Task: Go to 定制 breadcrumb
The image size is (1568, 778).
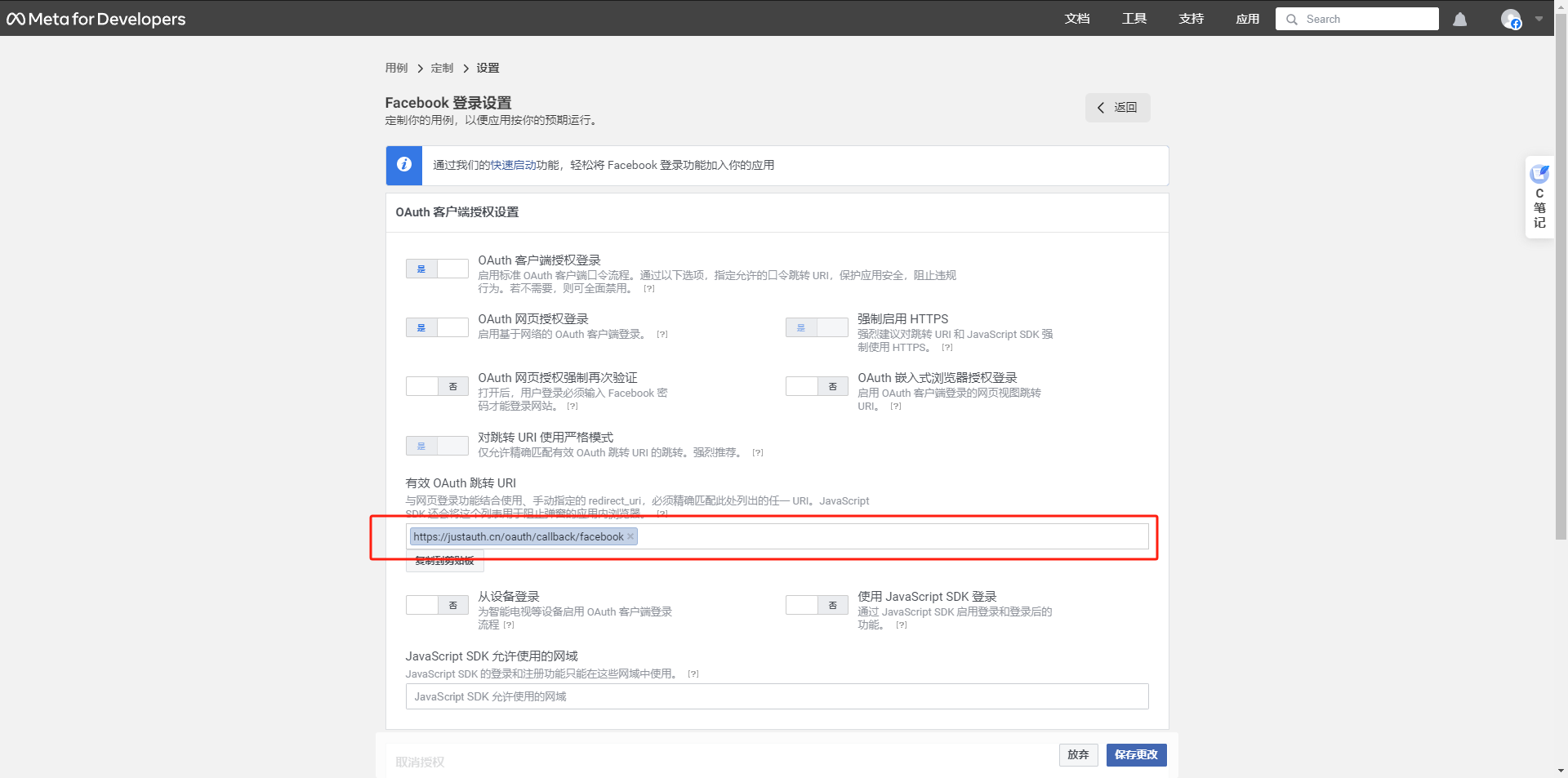Action: point(442,68)
